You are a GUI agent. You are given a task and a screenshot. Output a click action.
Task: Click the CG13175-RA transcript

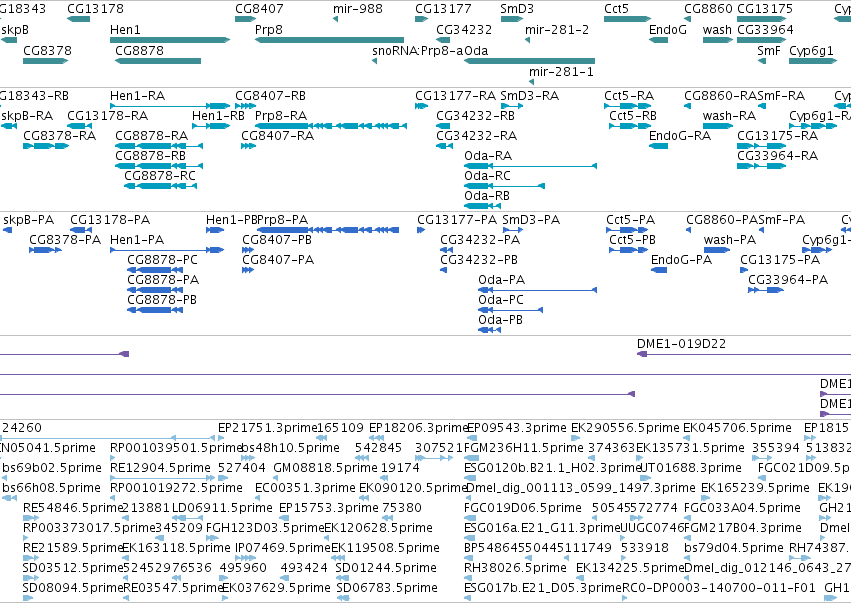[761, 146]
